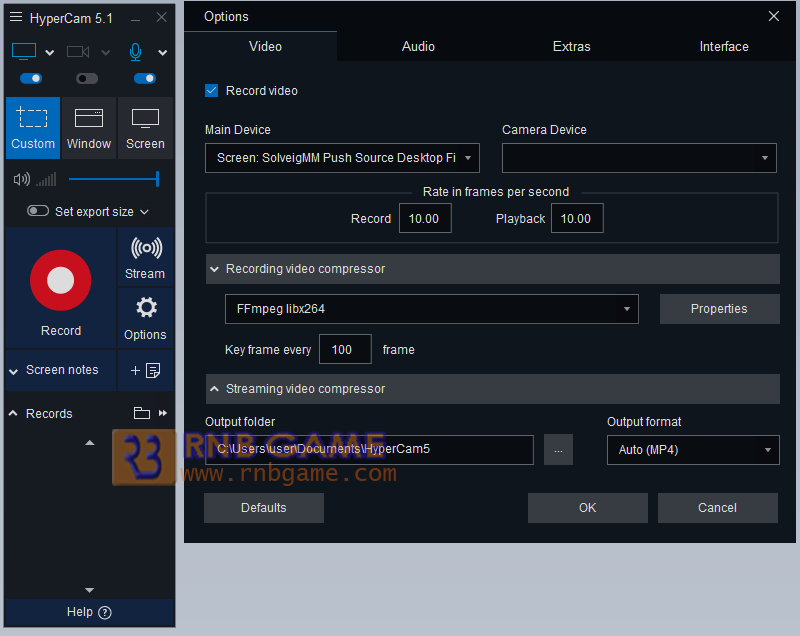Viewport: 800px width, 636px height.
Task: Open the webcam source dropdown arrow
Action: pos(106,53)
